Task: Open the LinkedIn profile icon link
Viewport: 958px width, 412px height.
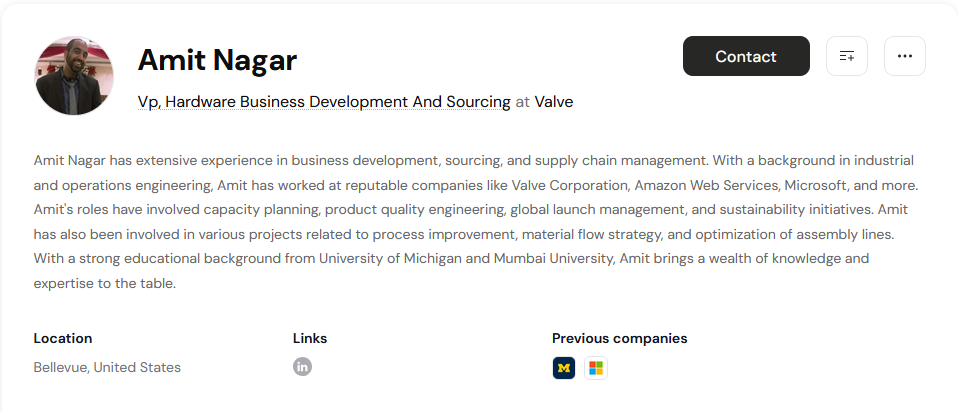Action: click(302, 367)
